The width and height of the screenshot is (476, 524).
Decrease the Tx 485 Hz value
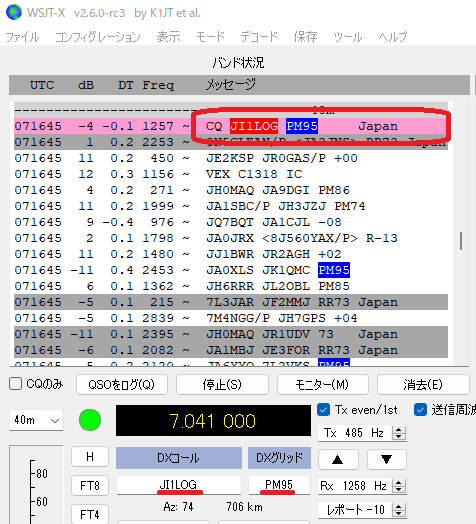(x=398, y=436)
